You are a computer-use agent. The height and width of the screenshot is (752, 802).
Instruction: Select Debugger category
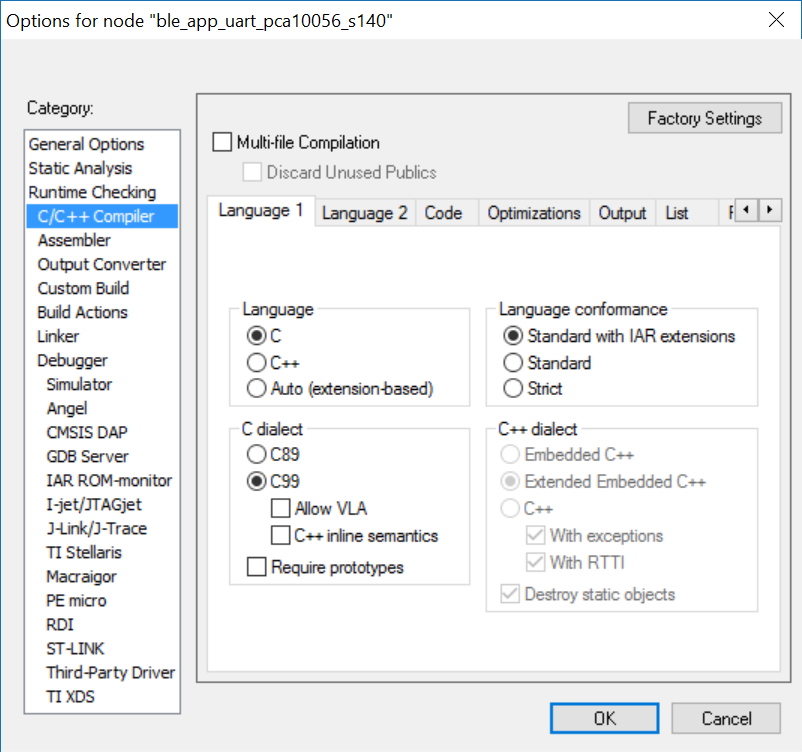102,361
